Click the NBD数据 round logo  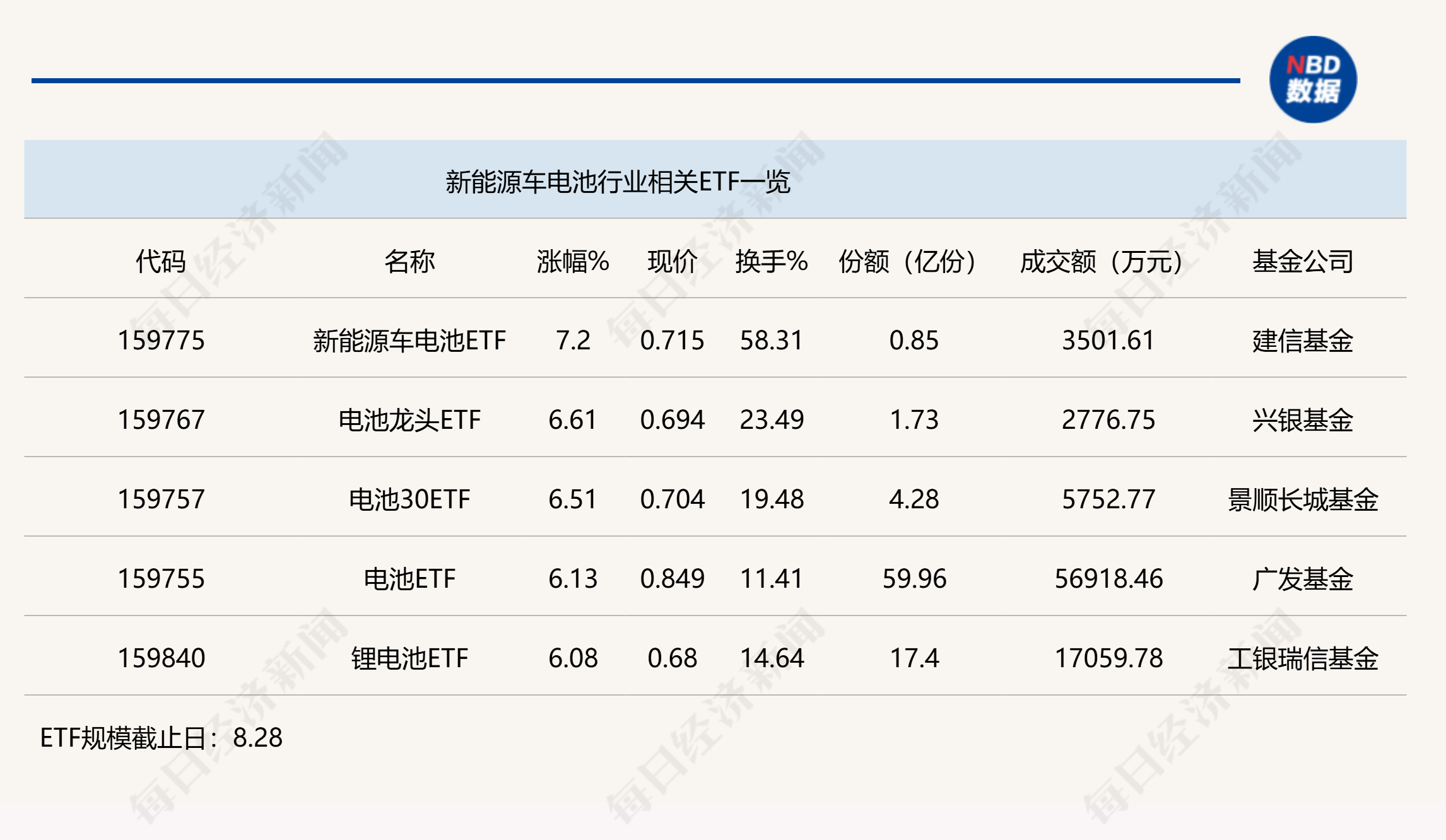1313,79
